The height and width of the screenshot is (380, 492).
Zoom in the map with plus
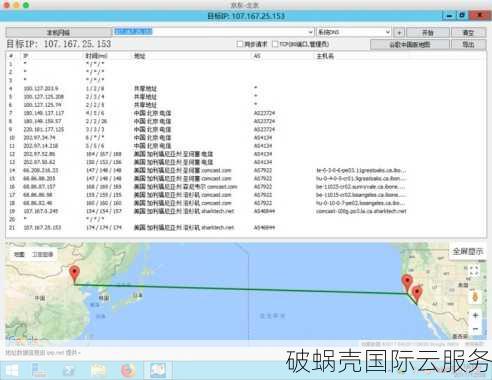pos(475,315)
